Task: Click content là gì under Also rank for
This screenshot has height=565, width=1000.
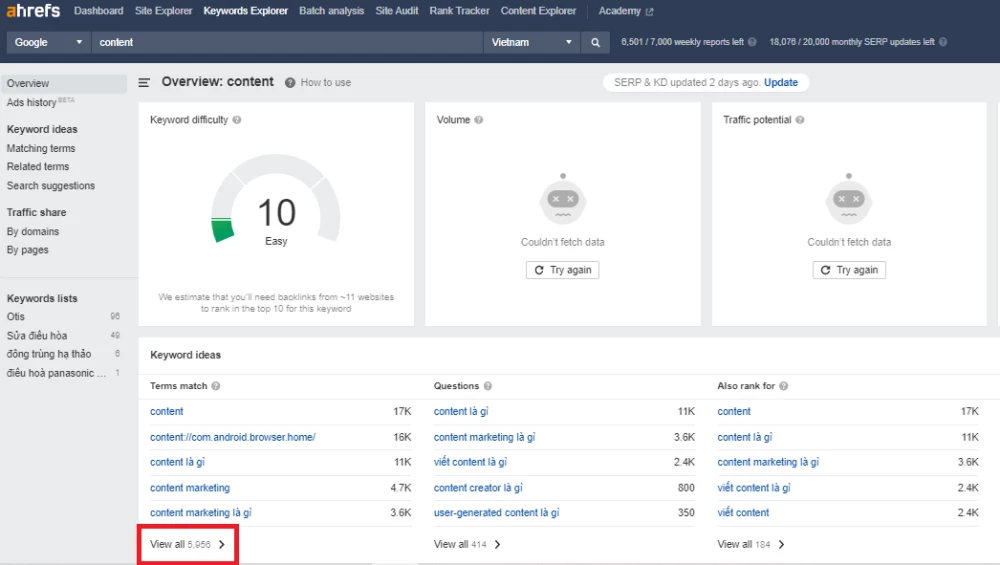Action: click(745, 437)
